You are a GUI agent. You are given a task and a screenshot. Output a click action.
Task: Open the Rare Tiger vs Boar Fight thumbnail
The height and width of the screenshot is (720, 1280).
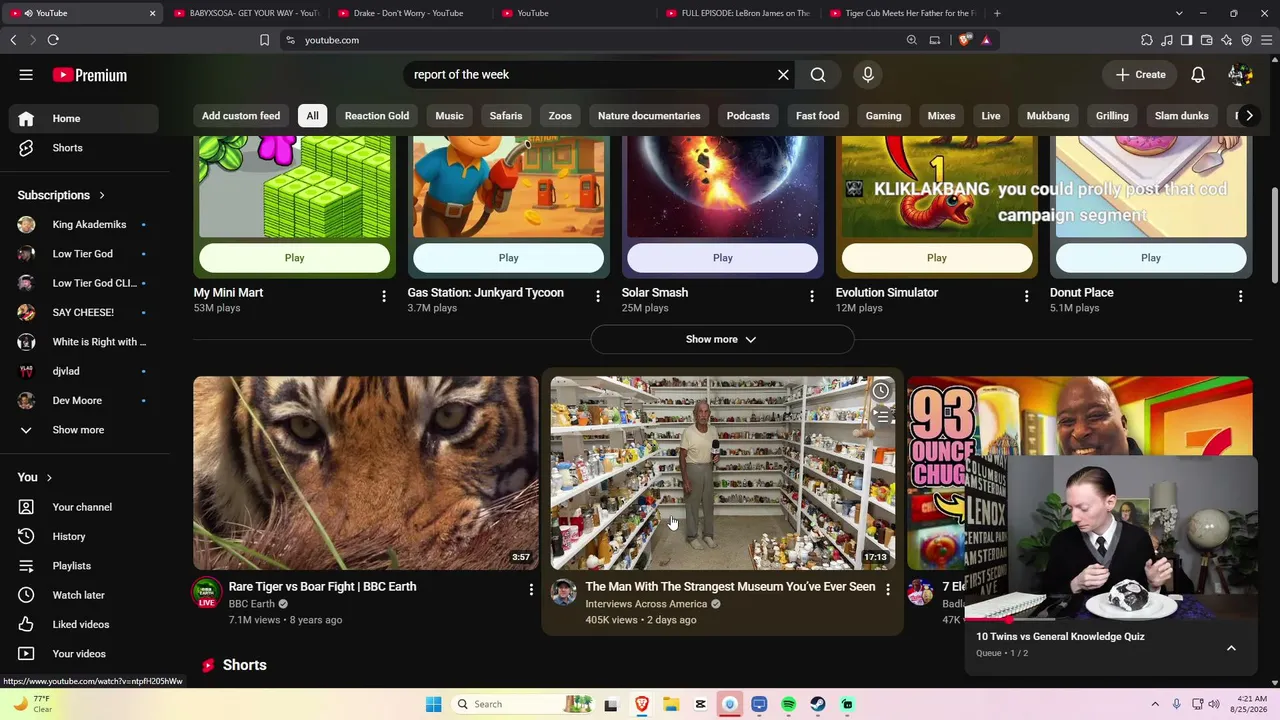coord(366,473)
